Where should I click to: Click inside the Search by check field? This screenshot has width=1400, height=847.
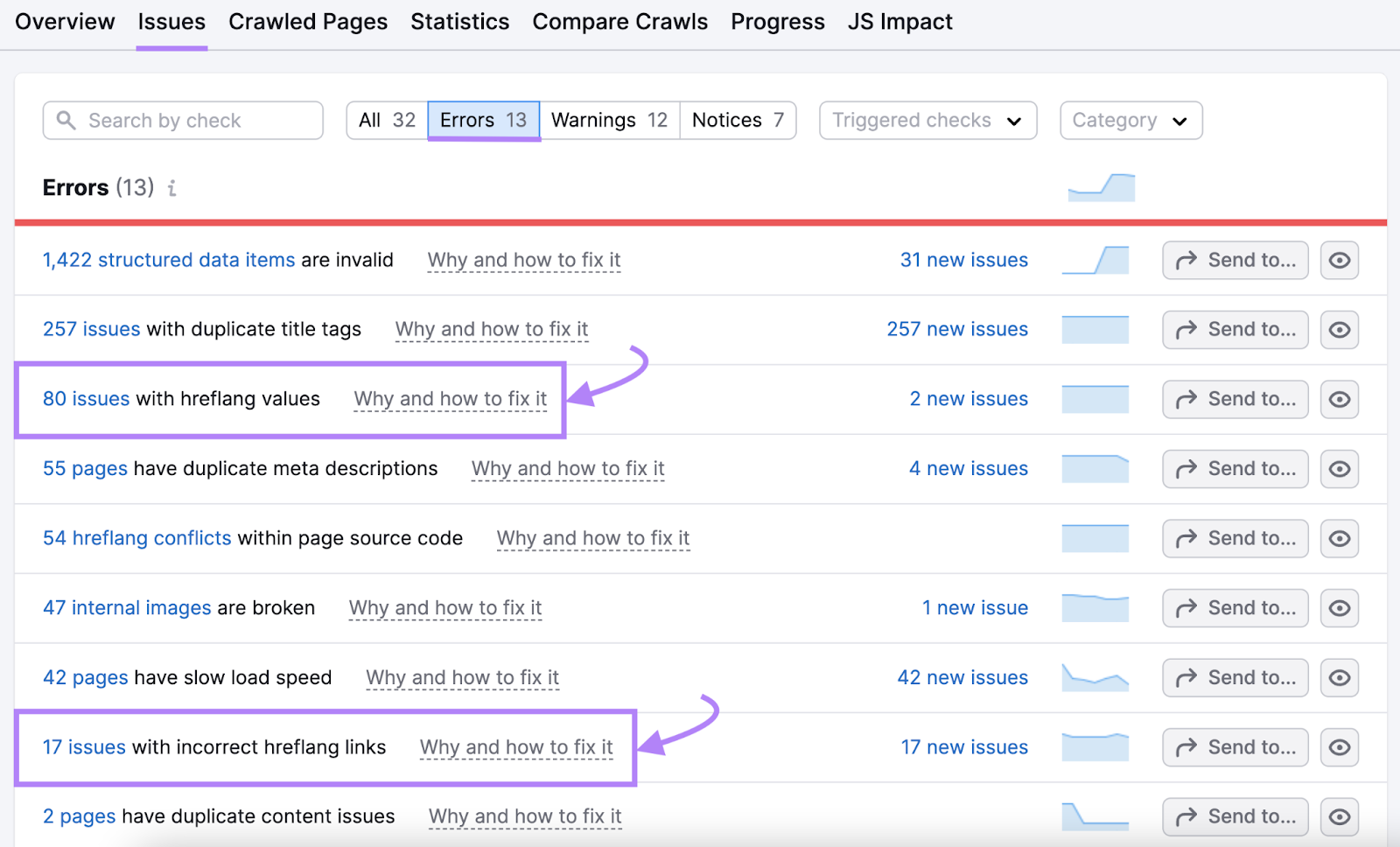pos(184,120)
